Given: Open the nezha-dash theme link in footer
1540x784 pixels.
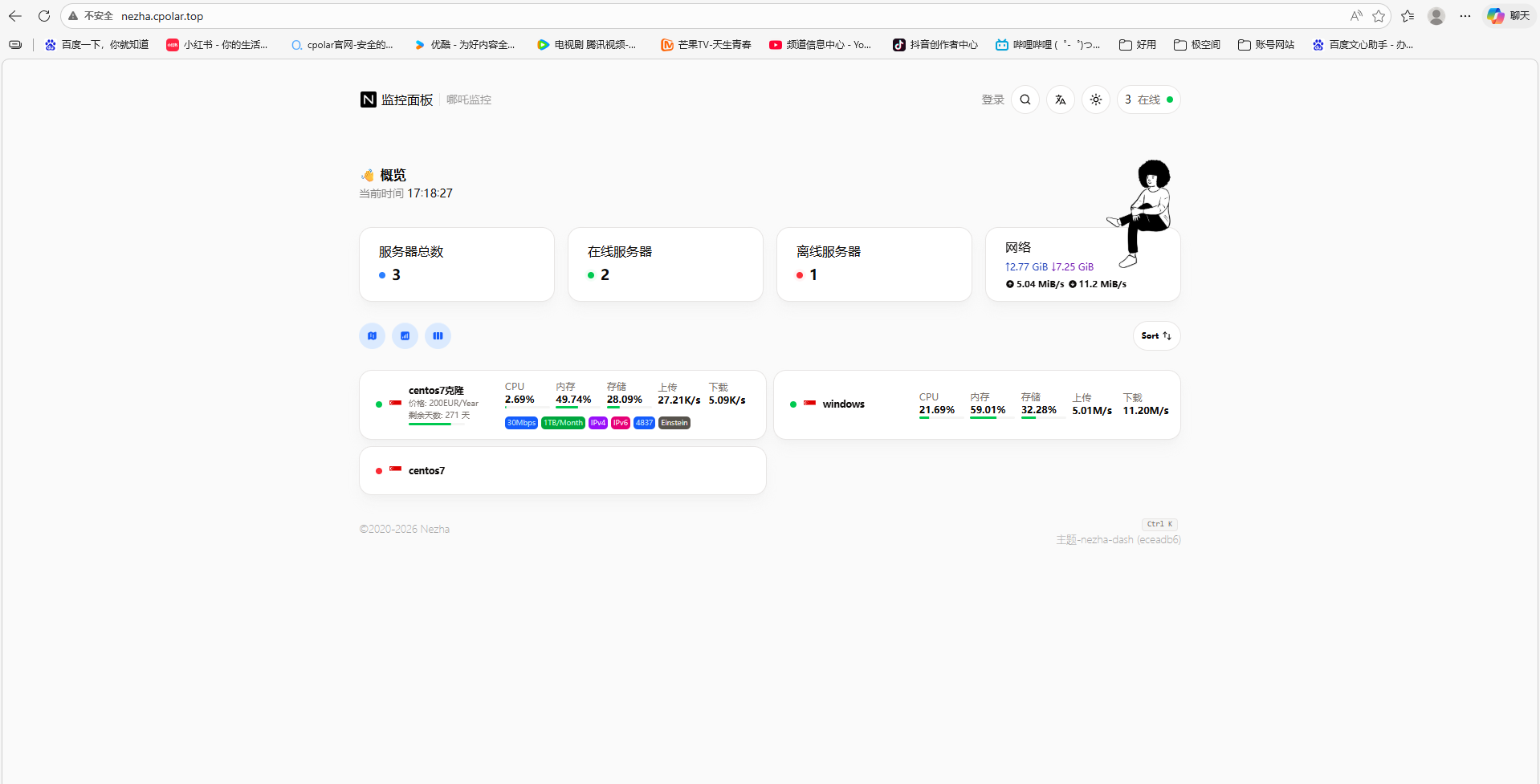Looking at the screenshot, I should [1117, 540].
